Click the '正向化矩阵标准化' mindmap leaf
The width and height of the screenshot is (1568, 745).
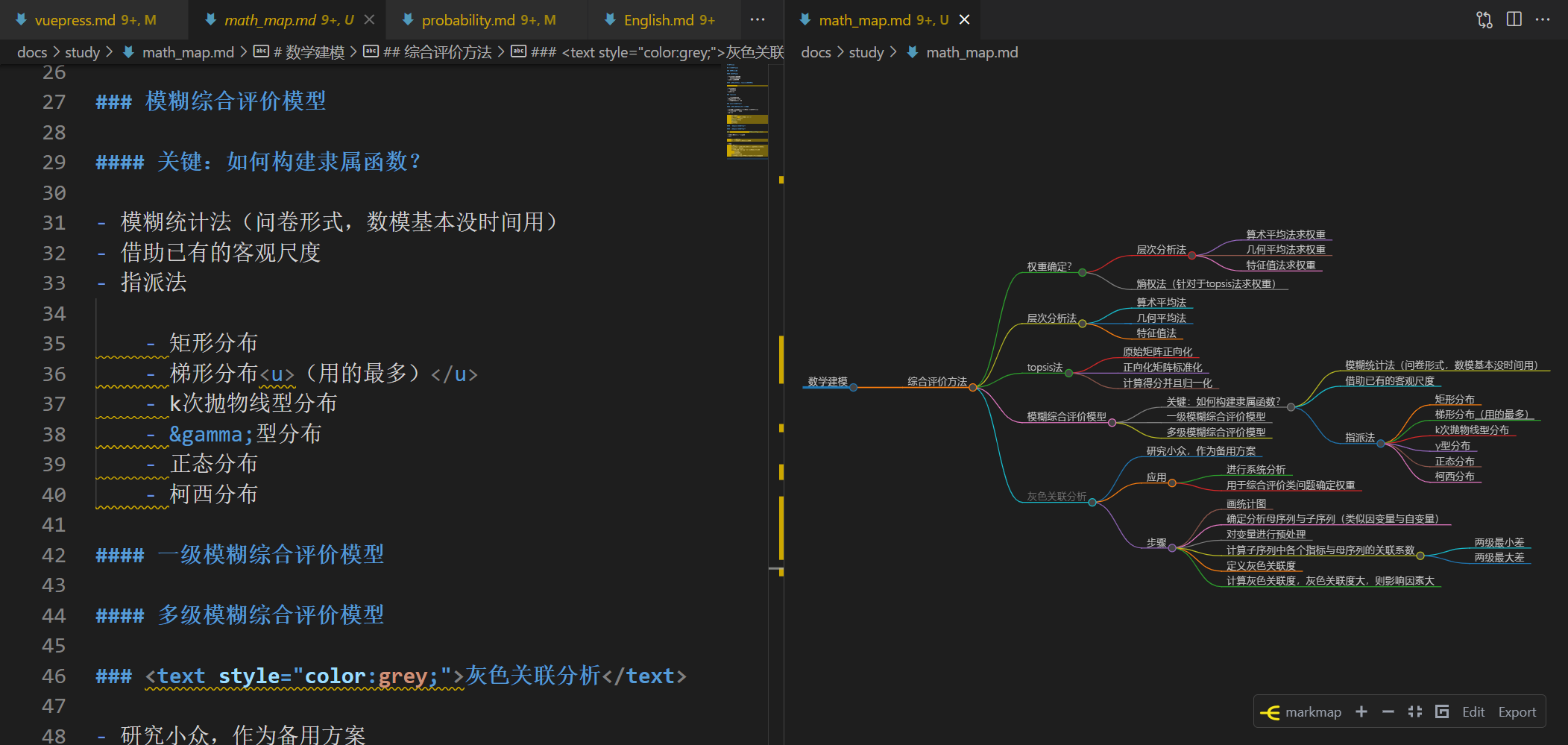tap(1162, 368)
